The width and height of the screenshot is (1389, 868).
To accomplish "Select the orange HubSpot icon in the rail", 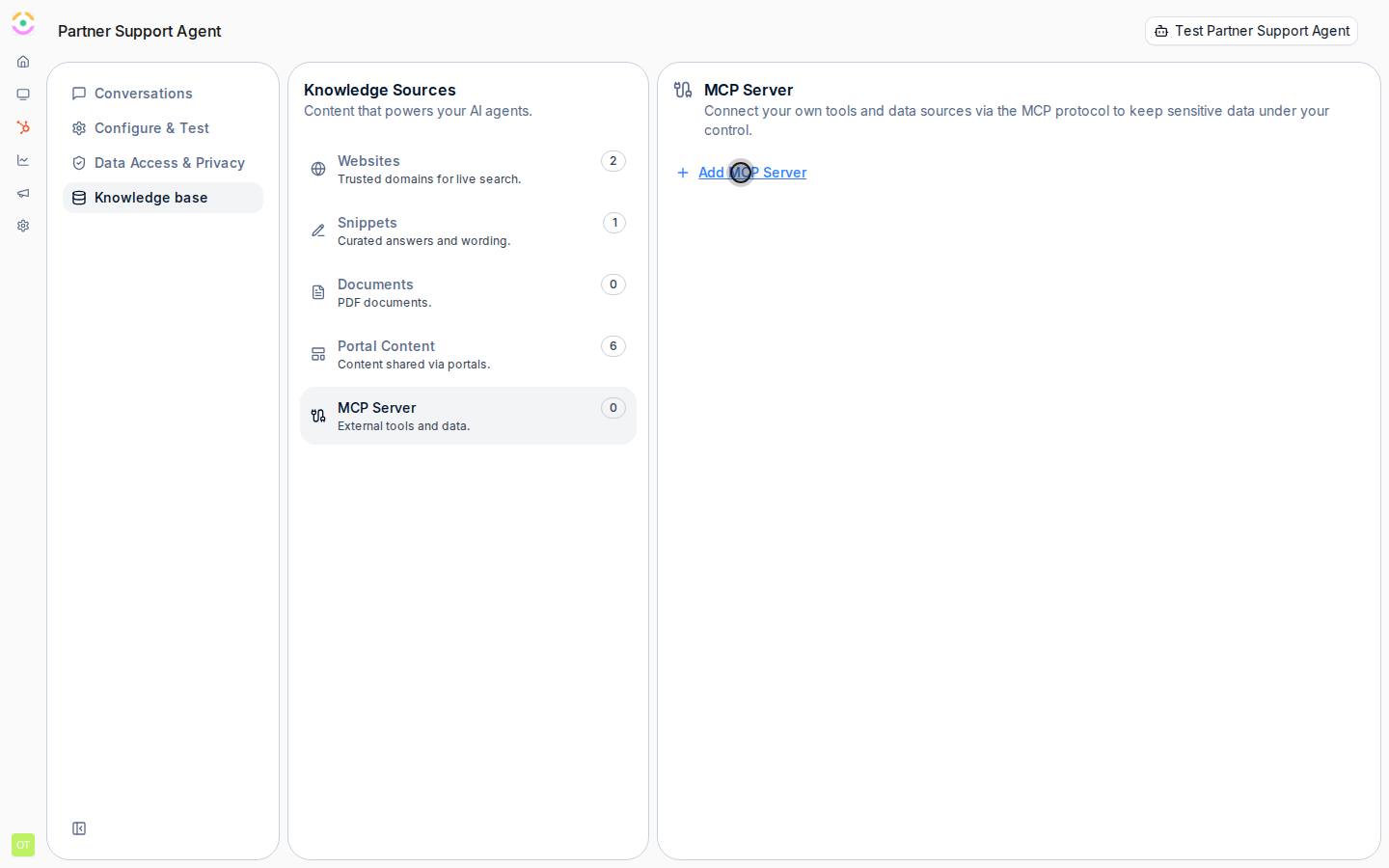I will click(23, 127).
